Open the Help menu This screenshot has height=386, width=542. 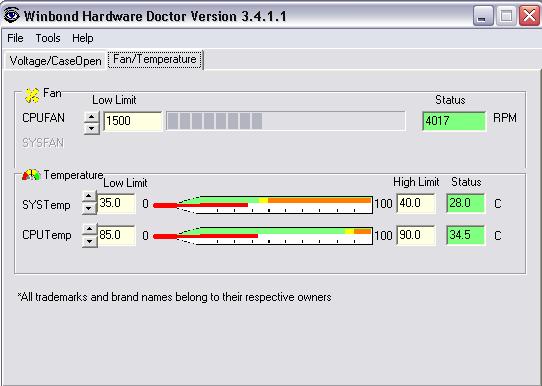tap(83, 38)
